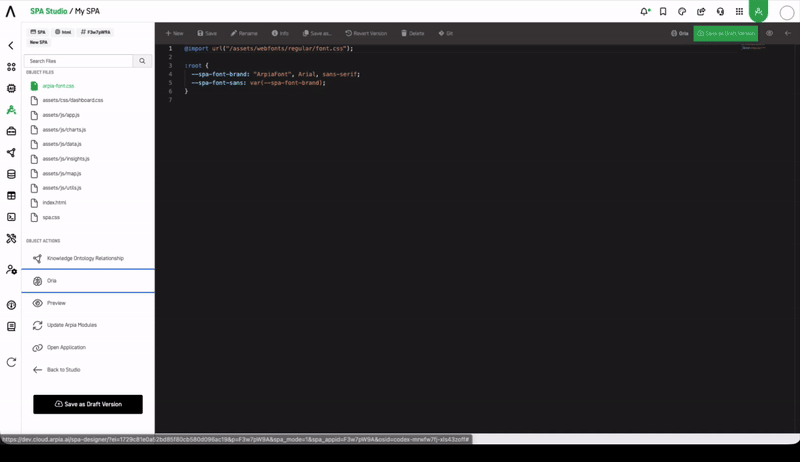Click black Save as Draft Version button
The height and width of the screenshot is (462, 800).
click(88, 404)
